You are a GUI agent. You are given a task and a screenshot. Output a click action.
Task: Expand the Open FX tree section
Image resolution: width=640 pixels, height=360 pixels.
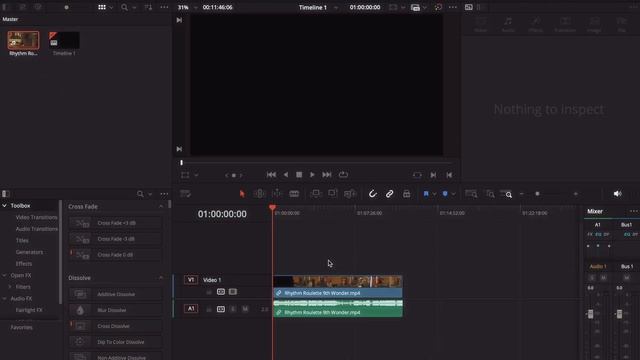coord(4,276)
